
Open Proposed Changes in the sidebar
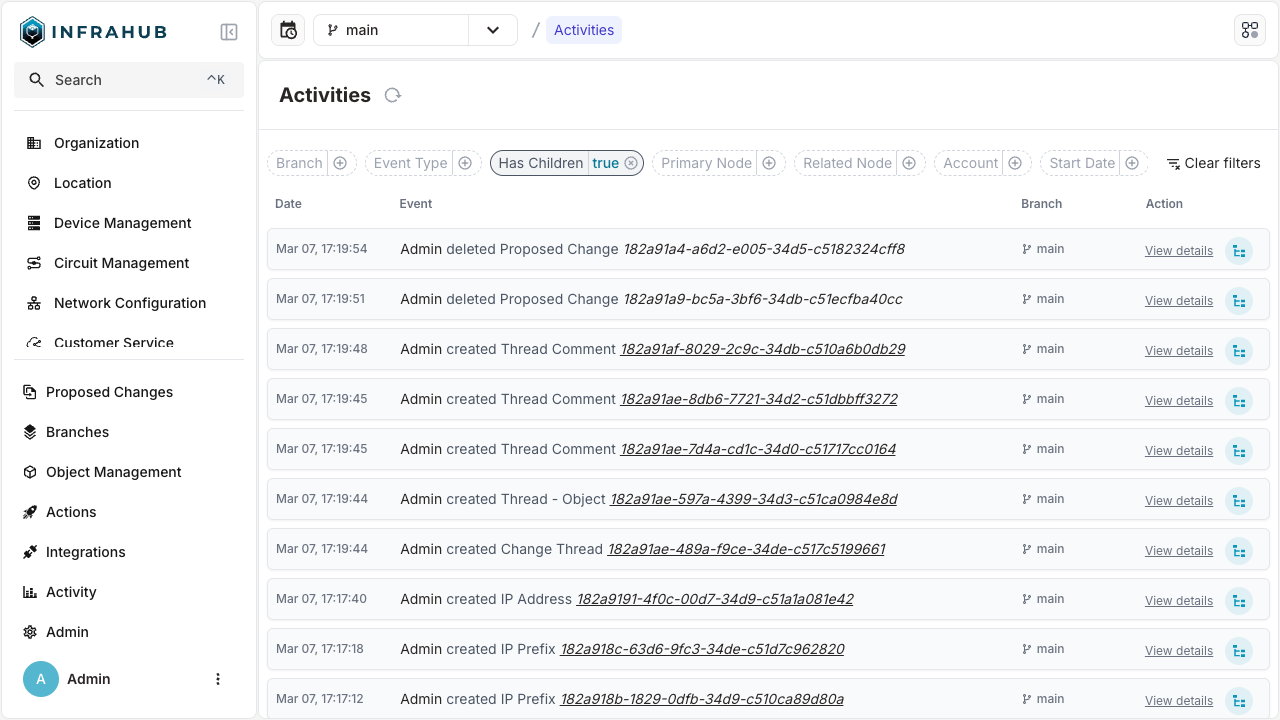(x=109, y=392)
